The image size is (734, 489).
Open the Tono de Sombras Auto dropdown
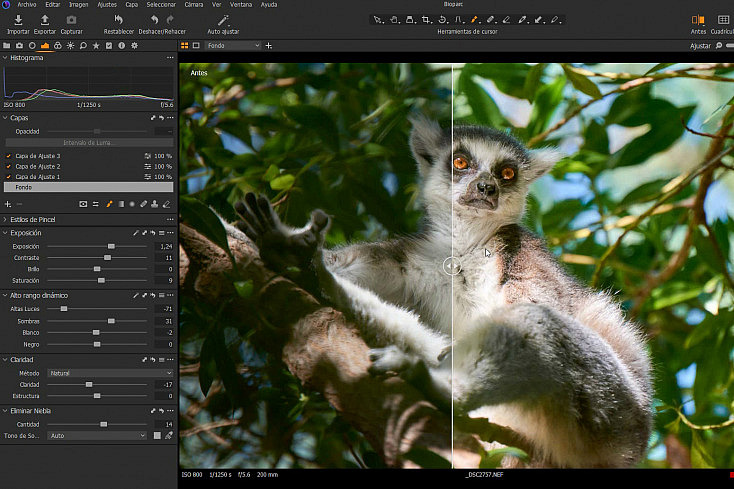pos(97,435)
